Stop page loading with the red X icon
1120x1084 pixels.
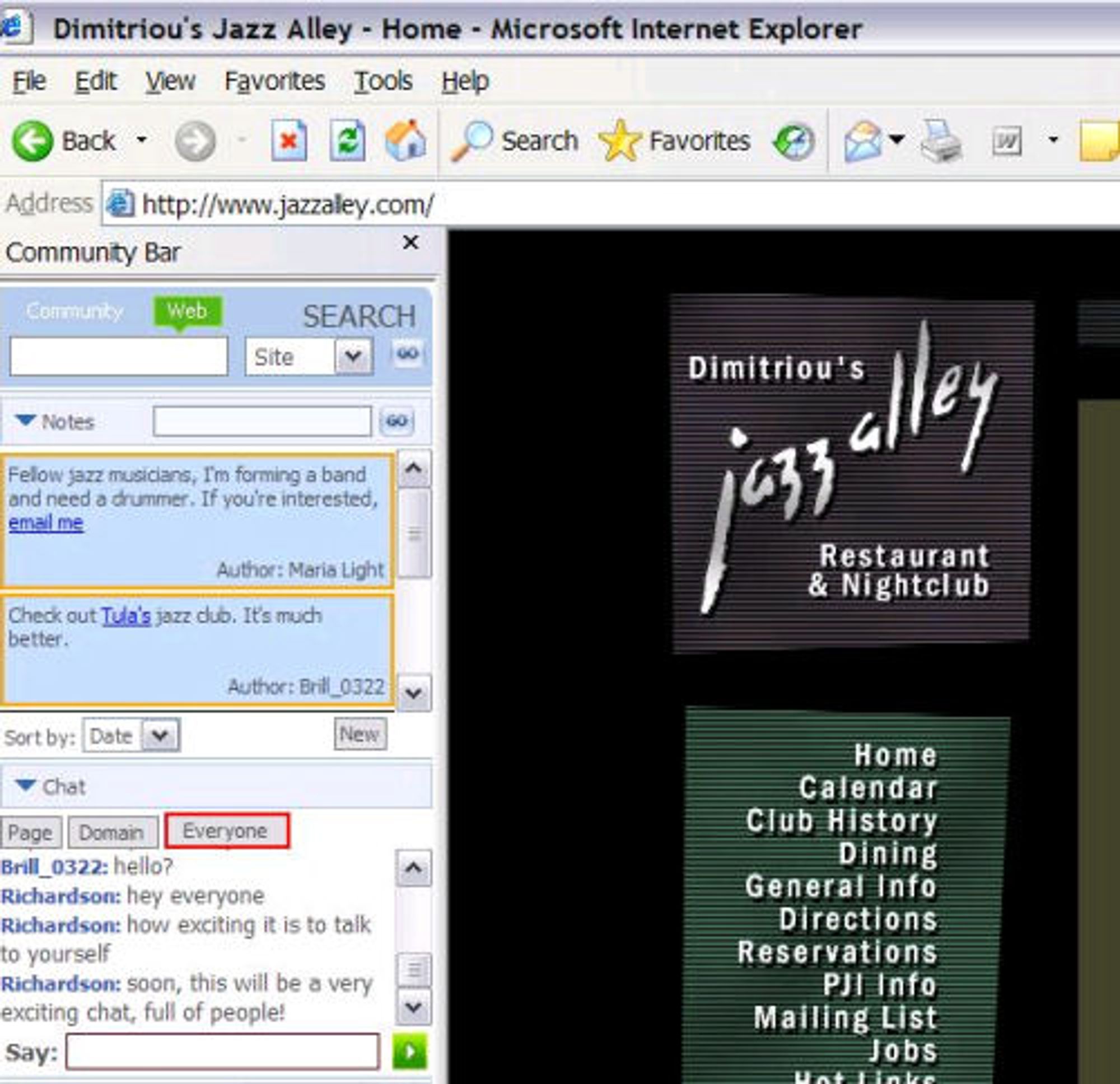288,141
